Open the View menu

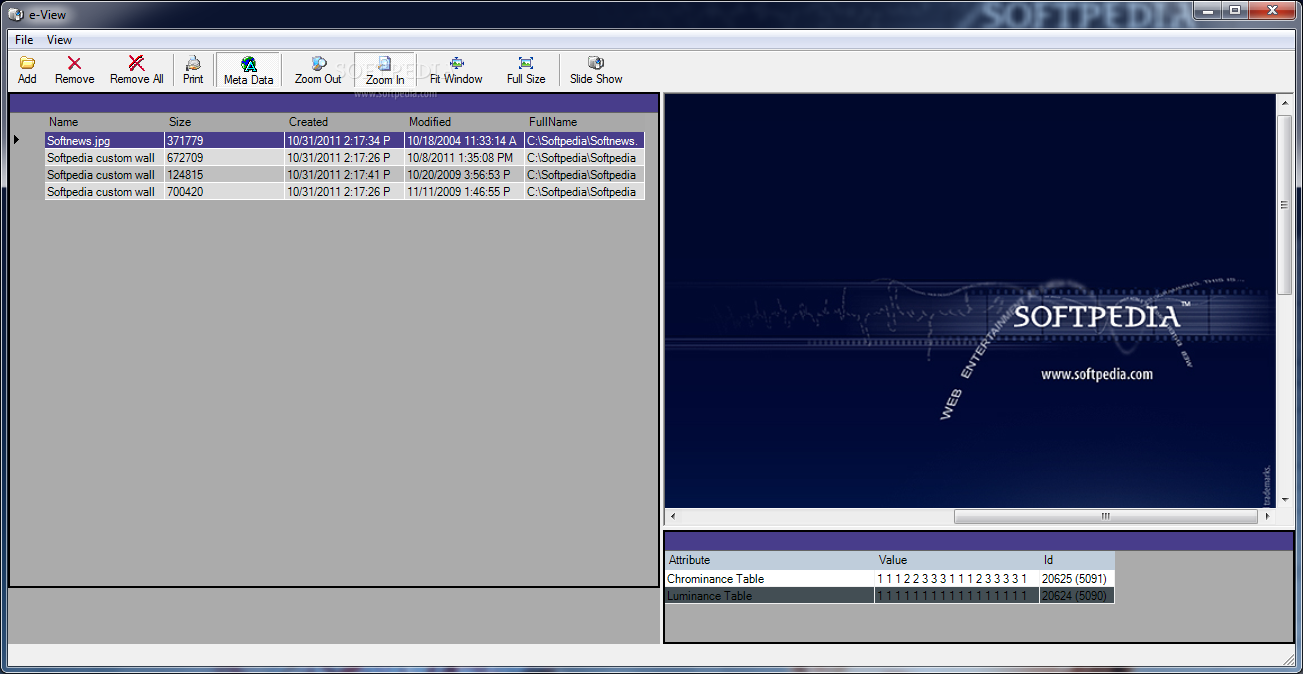click(60, 40)
